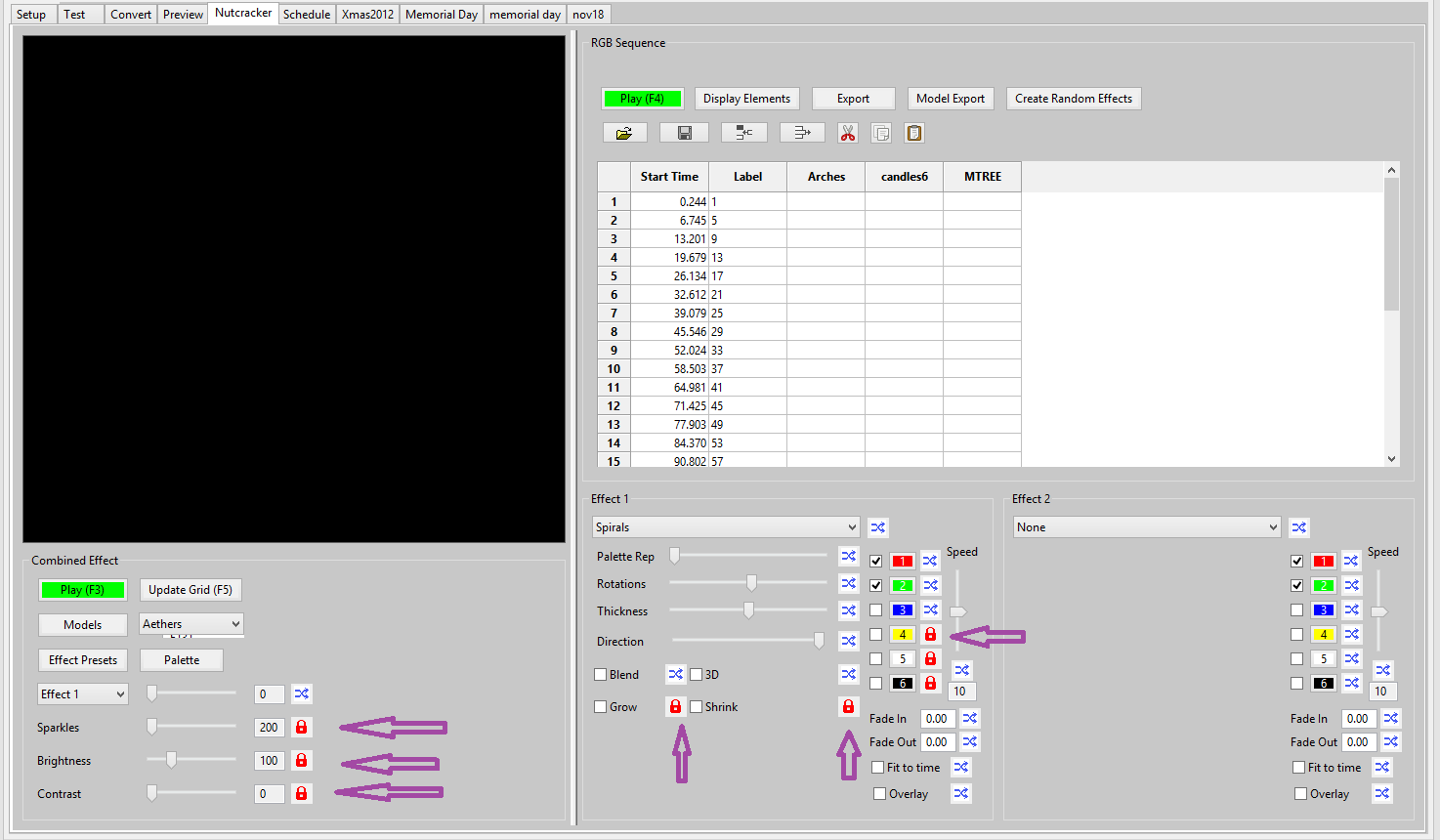
Task: Click the Sparkles value field
Action: pos(269,727)
